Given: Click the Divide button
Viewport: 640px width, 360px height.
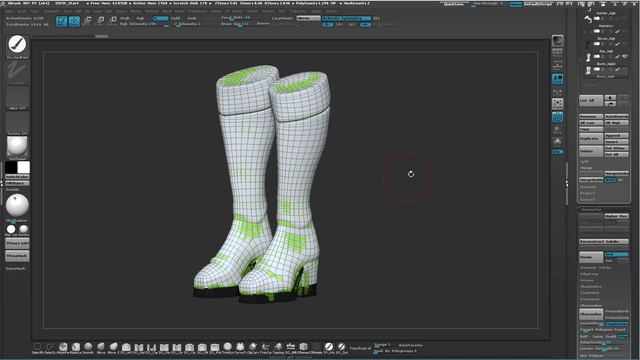Looking at the screenshot, I should click(591, 258).
